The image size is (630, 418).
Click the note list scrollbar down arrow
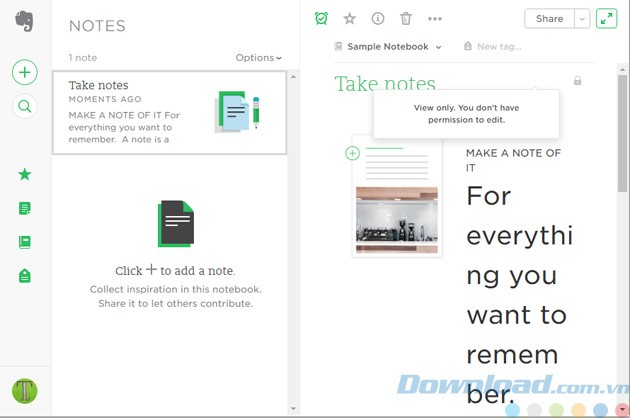[x=293, y=409]
